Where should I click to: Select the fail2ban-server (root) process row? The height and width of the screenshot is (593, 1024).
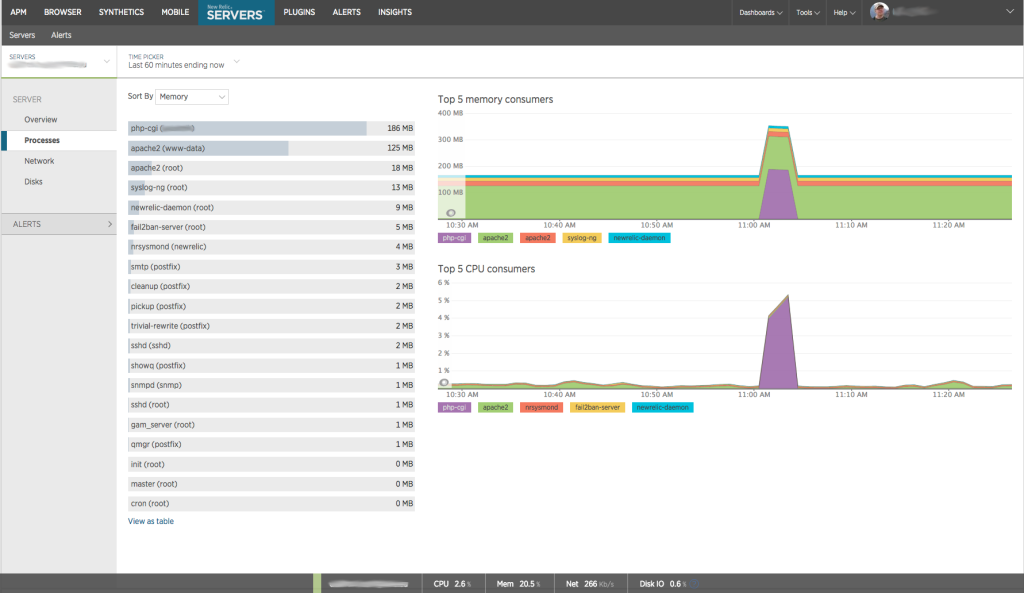(x=271, y=227)
